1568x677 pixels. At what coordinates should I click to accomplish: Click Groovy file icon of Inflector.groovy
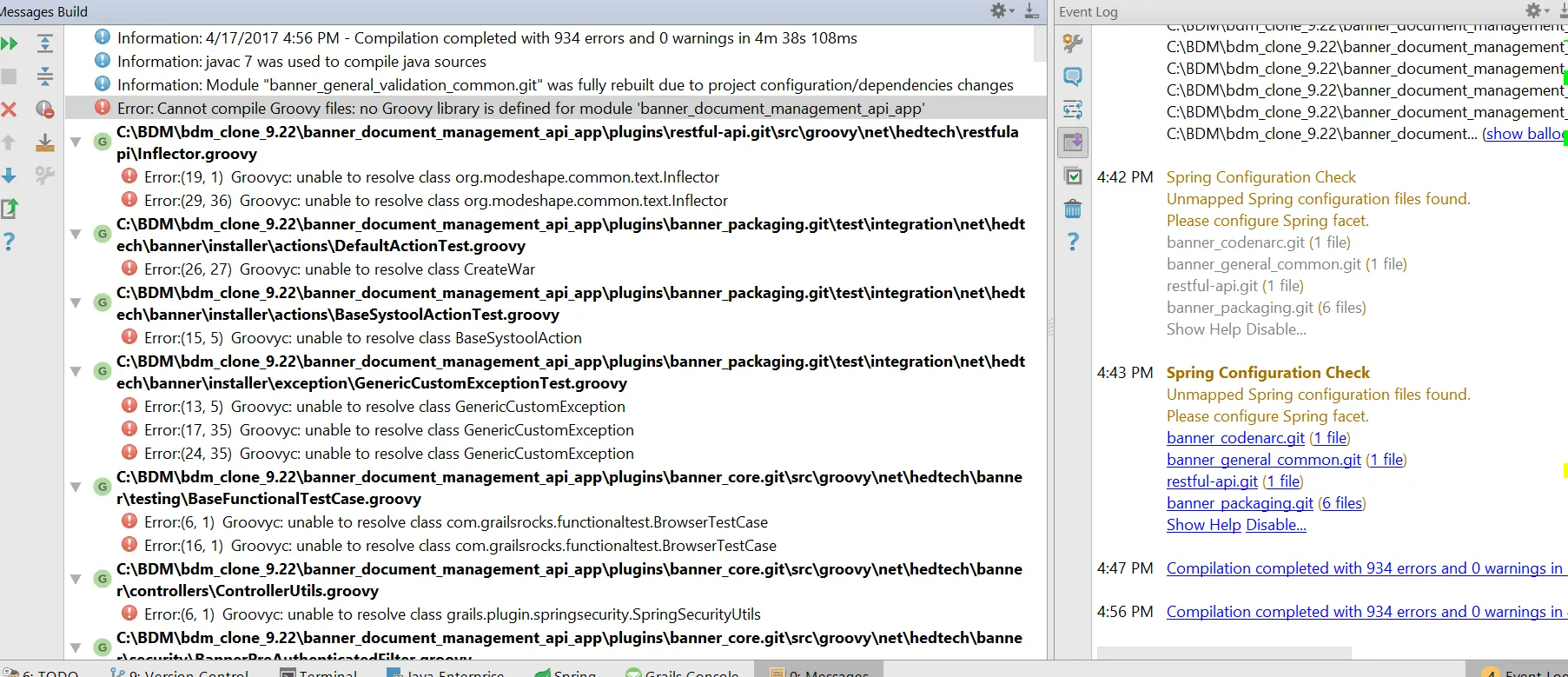point(103,142)
